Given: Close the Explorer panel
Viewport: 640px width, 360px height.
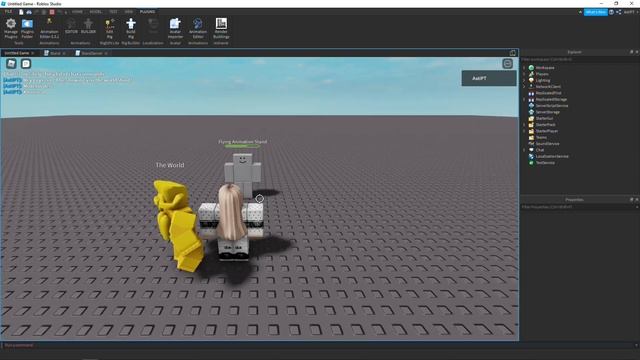Looking at the screenshot, I should pos(637,52).
